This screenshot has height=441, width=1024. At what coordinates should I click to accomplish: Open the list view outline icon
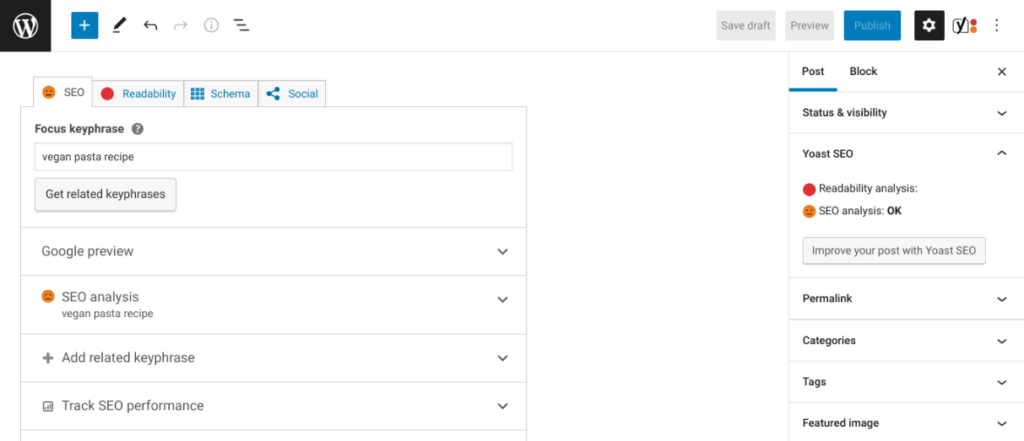[241, 26]
